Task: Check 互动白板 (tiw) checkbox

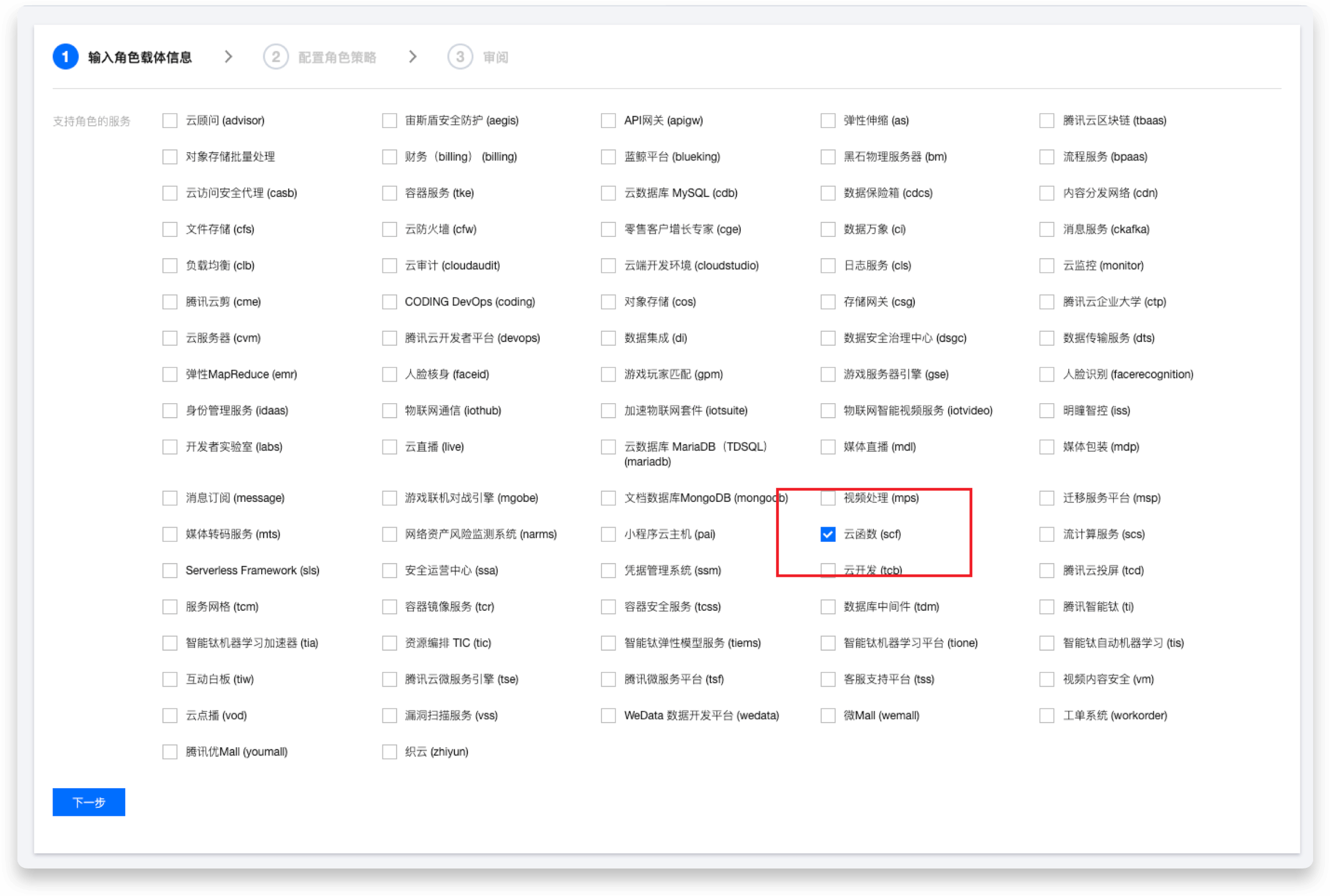Action: pos(170,679)
